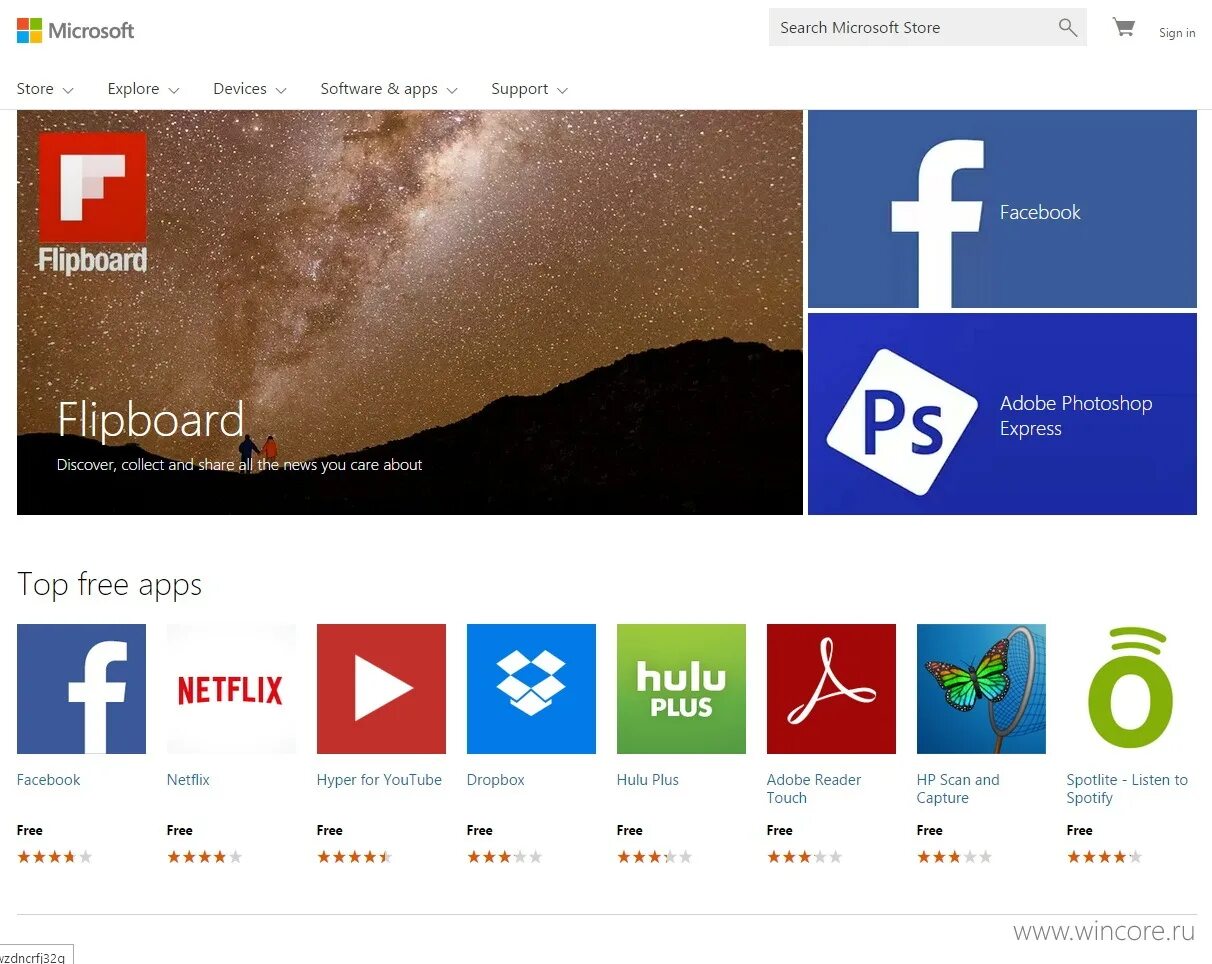Open the shopping cart
This screenshot has height=964, width=1212.
coord(1124,28)
